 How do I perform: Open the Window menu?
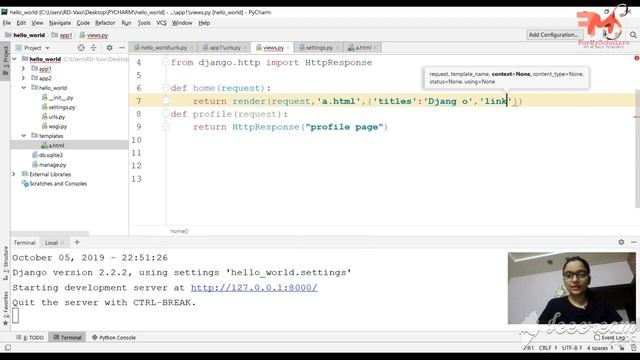182,23
